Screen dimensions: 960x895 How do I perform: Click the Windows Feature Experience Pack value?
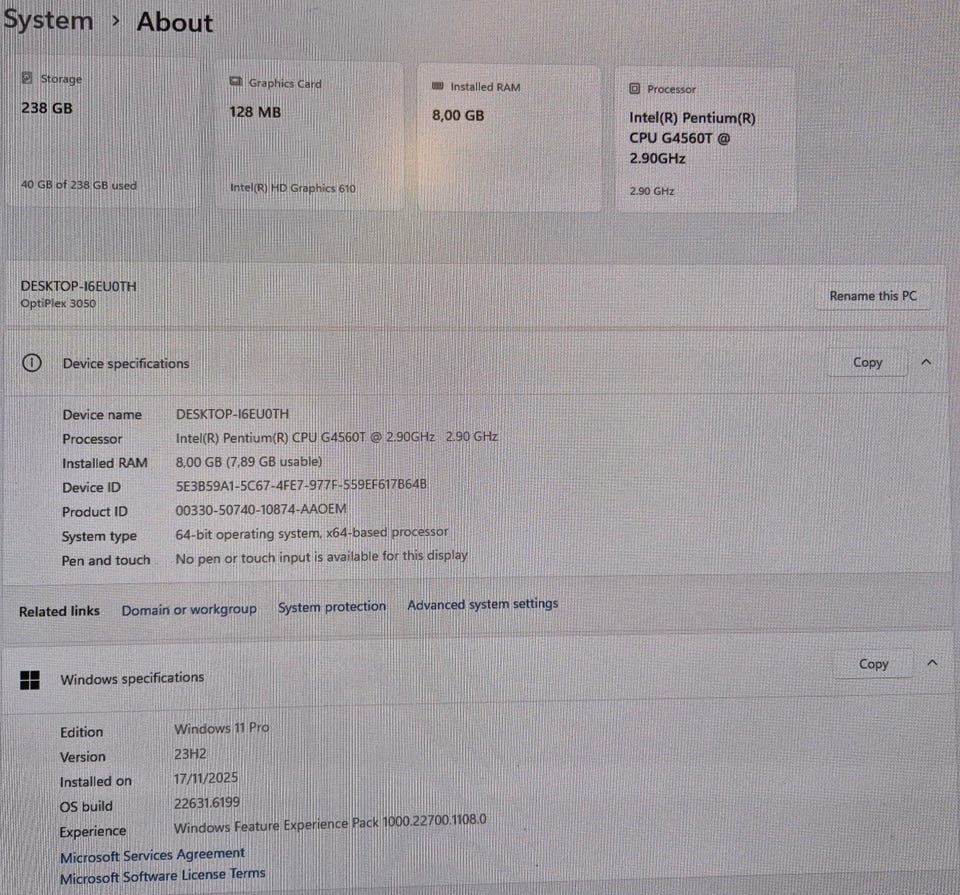(330, 824)
